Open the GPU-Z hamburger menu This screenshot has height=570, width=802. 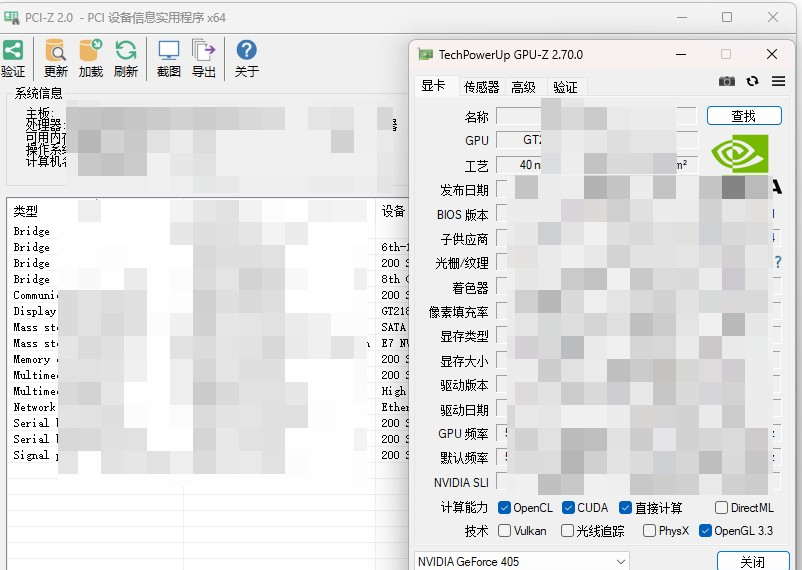coord(778,81)
